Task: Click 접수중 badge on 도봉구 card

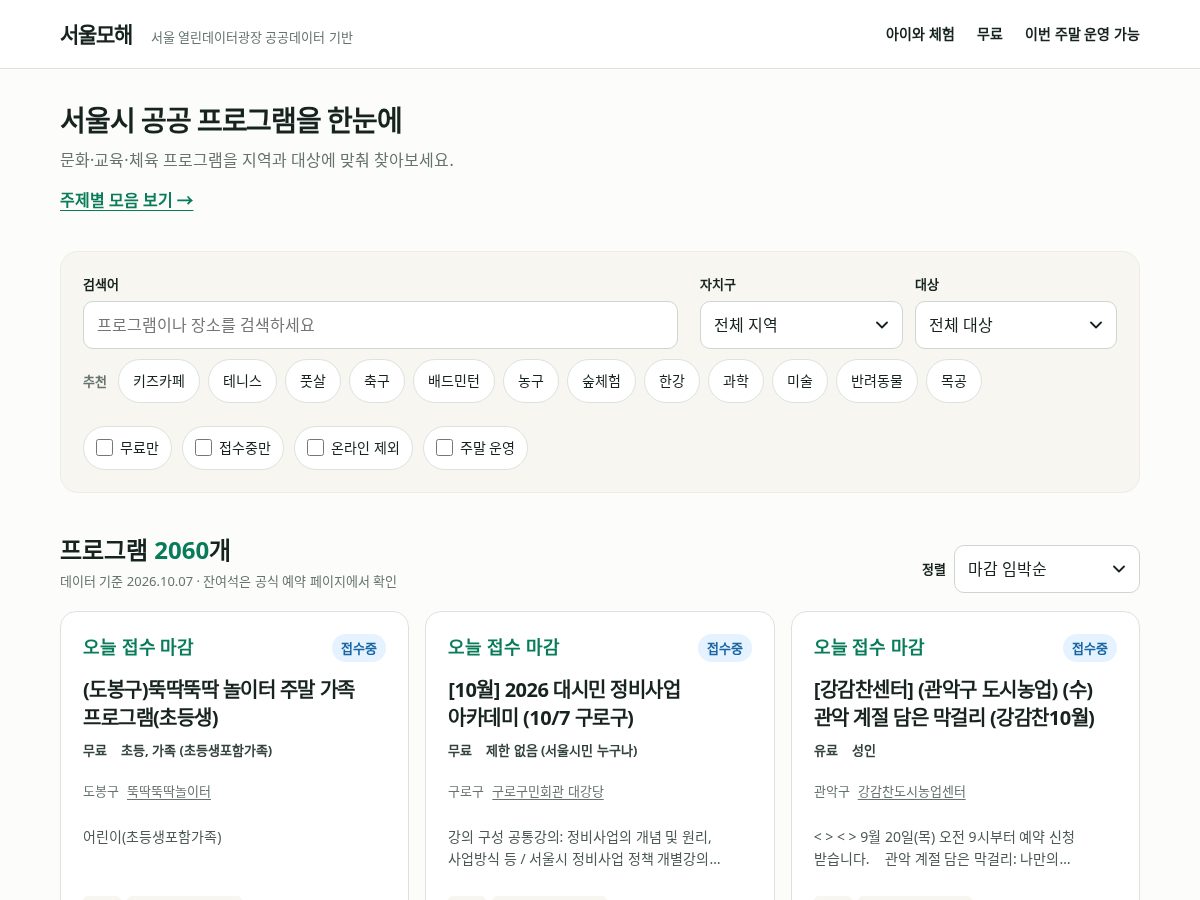Action: click(x=359, y=648)
